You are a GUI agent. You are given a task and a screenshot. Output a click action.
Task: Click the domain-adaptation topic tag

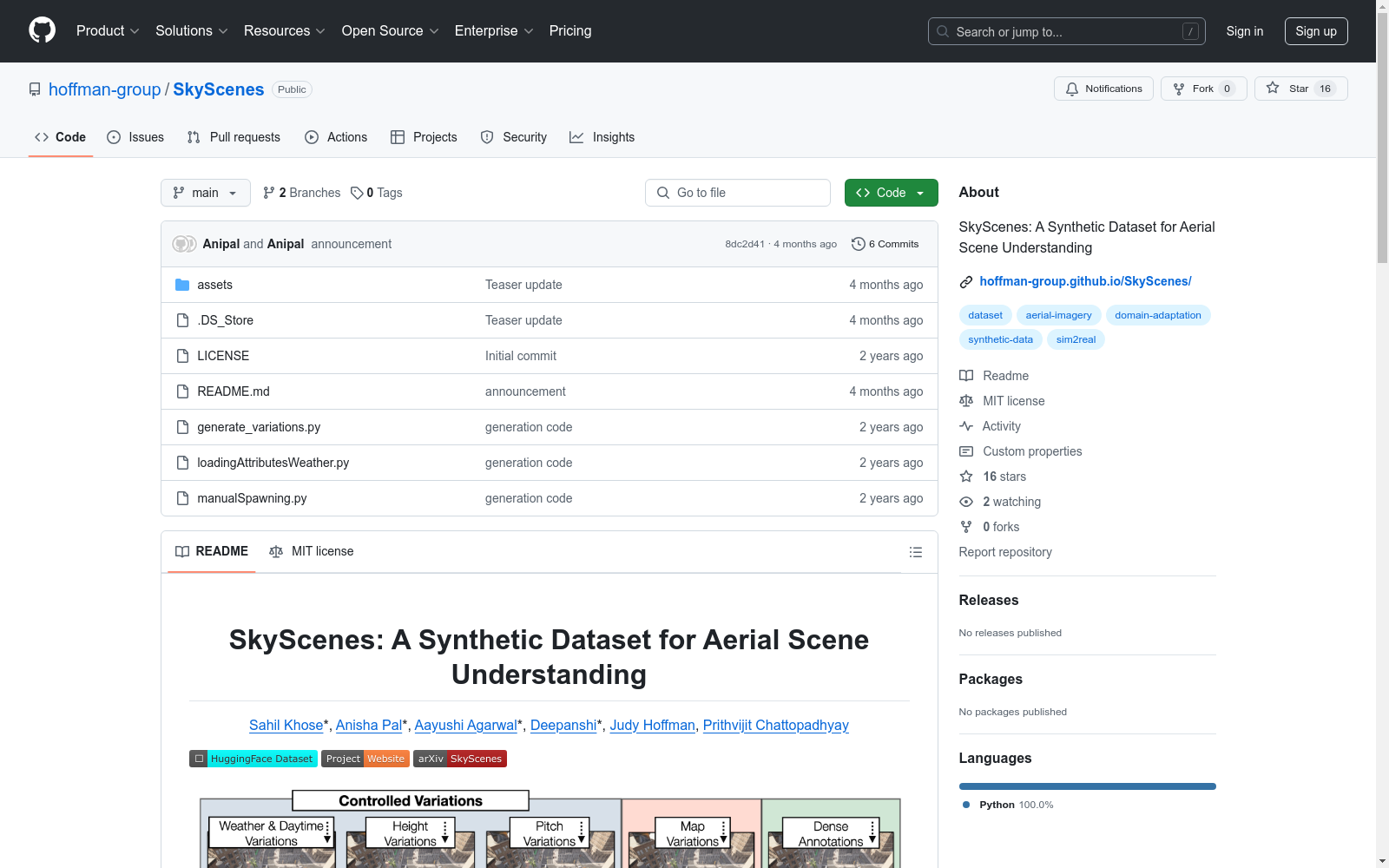click(x=1158, y=315)
